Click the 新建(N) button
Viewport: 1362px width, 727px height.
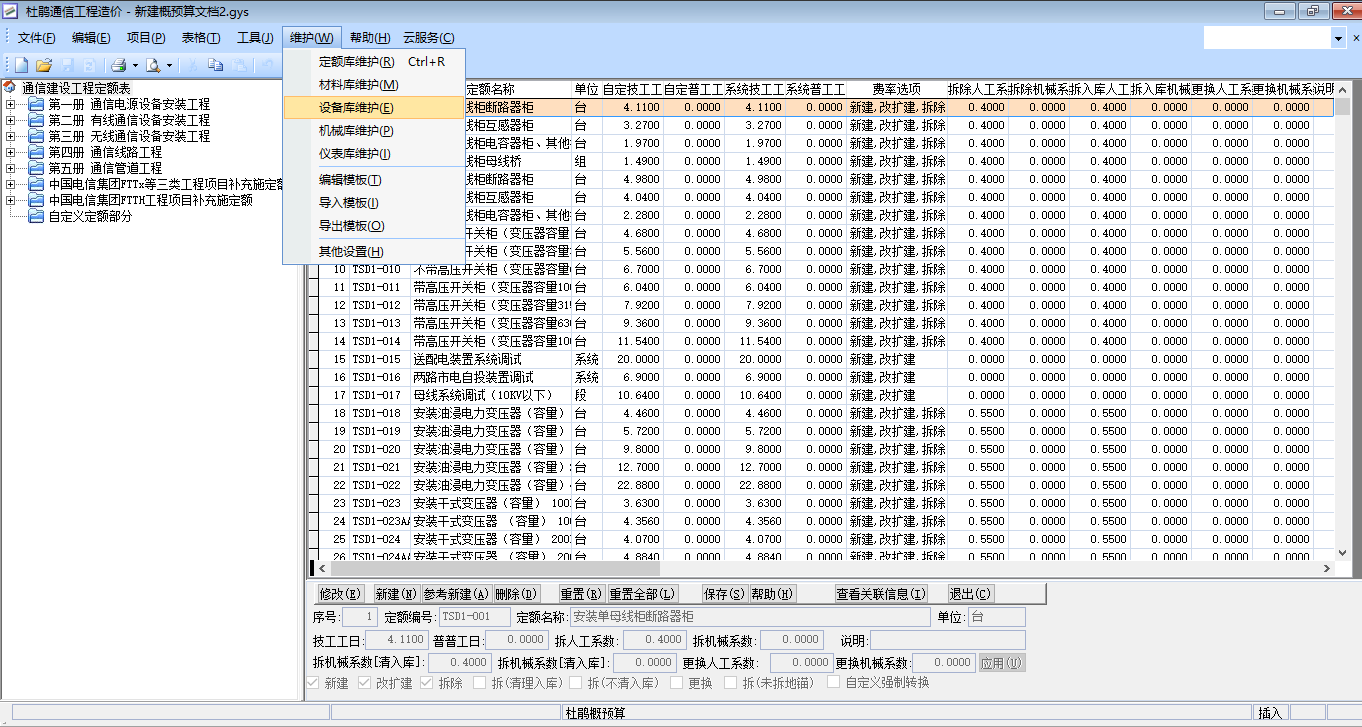(396, 594)
